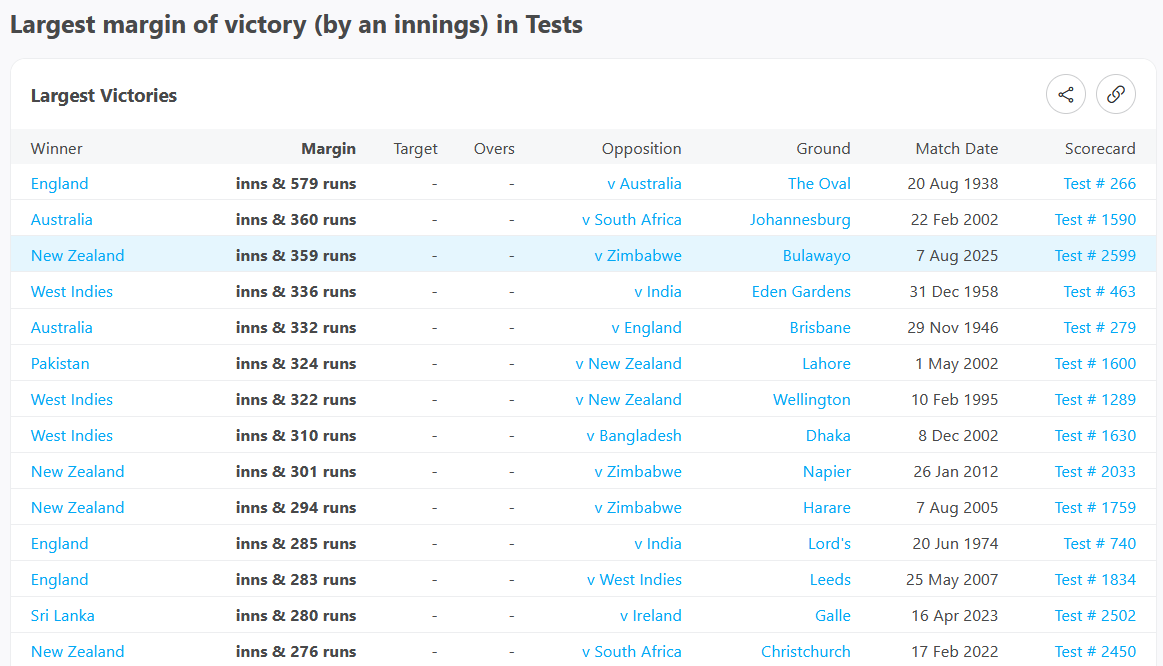Copy link with the chain icon
This screenshot has height=666, width=1163.
[x=1116, y=95]
